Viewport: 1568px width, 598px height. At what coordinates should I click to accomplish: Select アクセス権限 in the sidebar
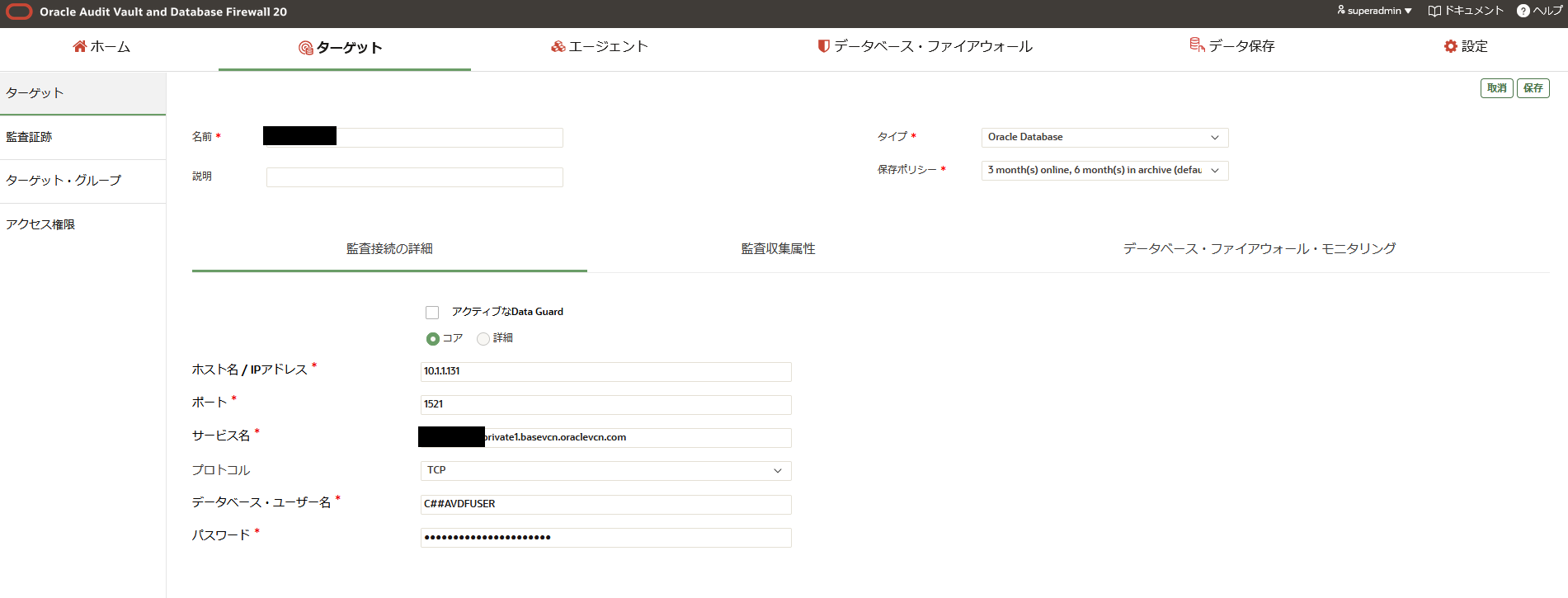tap(82, 225)
